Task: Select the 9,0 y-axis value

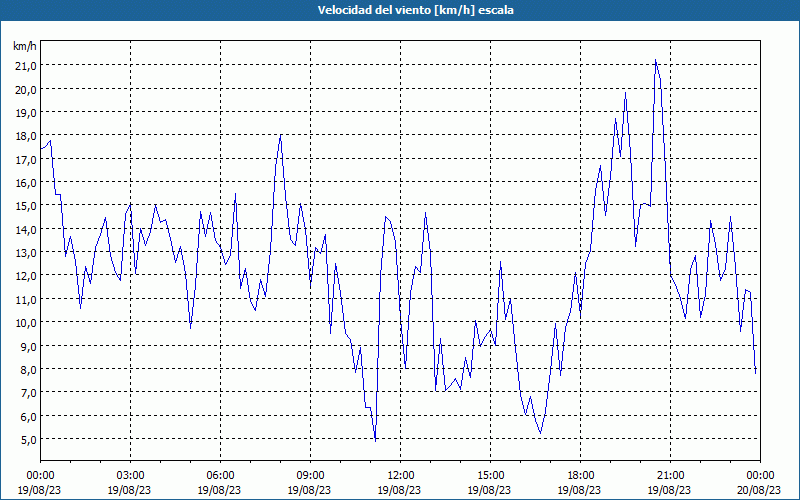Action: tap(28, 346)
